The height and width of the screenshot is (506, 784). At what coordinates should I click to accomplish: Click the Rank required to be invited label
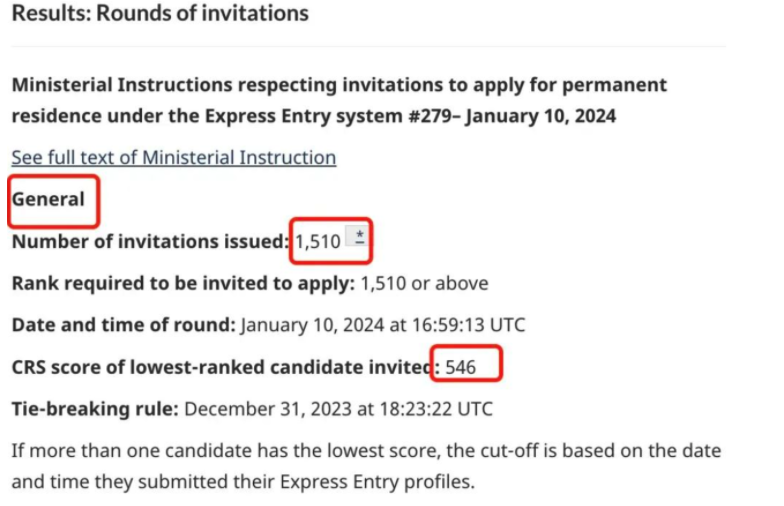click(183, 283)
